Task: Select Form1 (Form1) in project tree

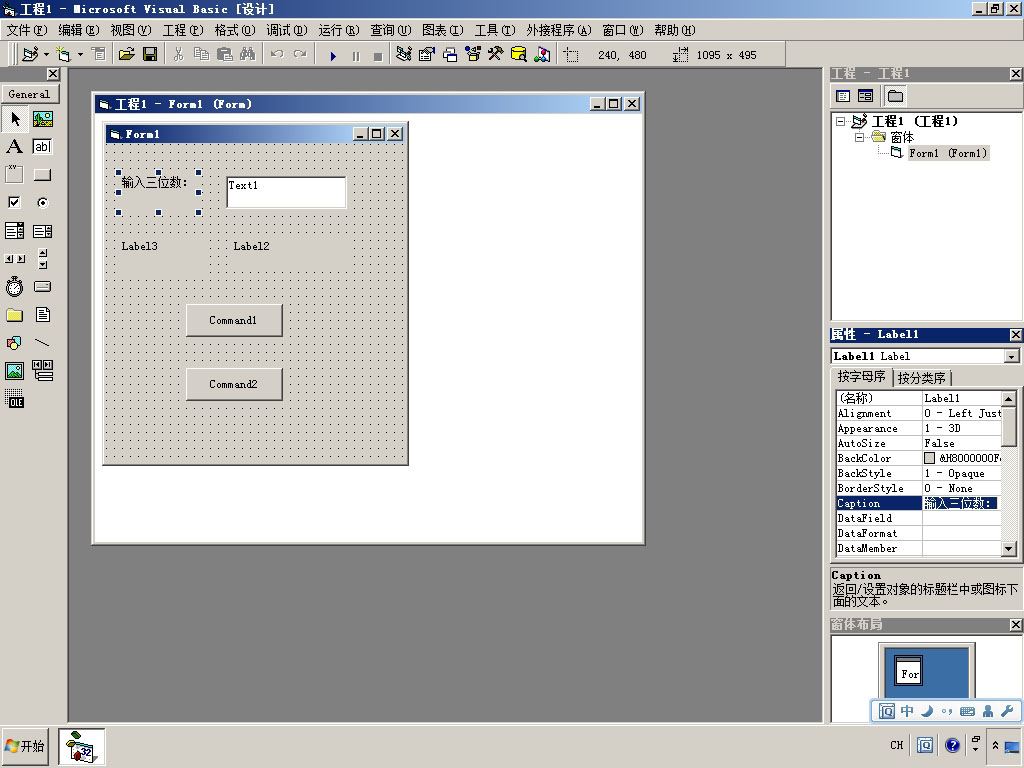Action: 948,153
